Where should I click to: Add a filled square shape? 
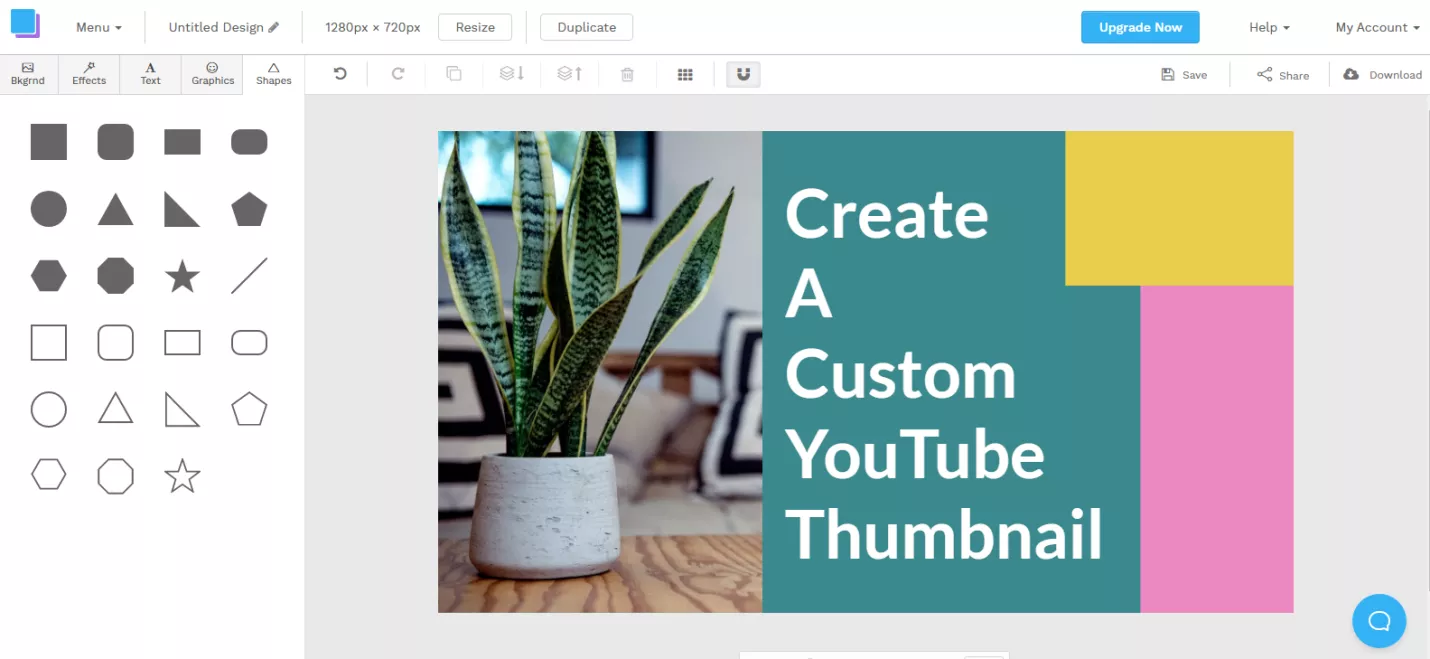pos(49,142)
